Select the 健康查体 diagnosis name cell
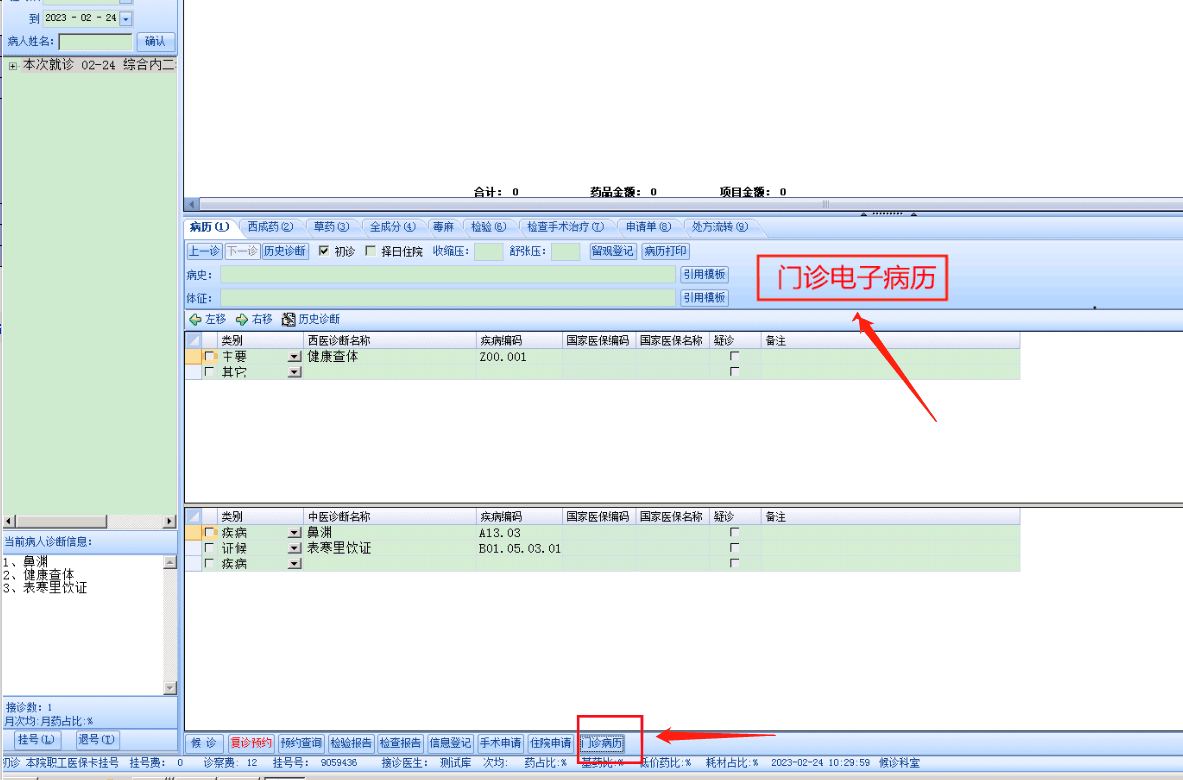Image resolution: width=1183 pixels, height=780 pixels. (x=389, y=356)
